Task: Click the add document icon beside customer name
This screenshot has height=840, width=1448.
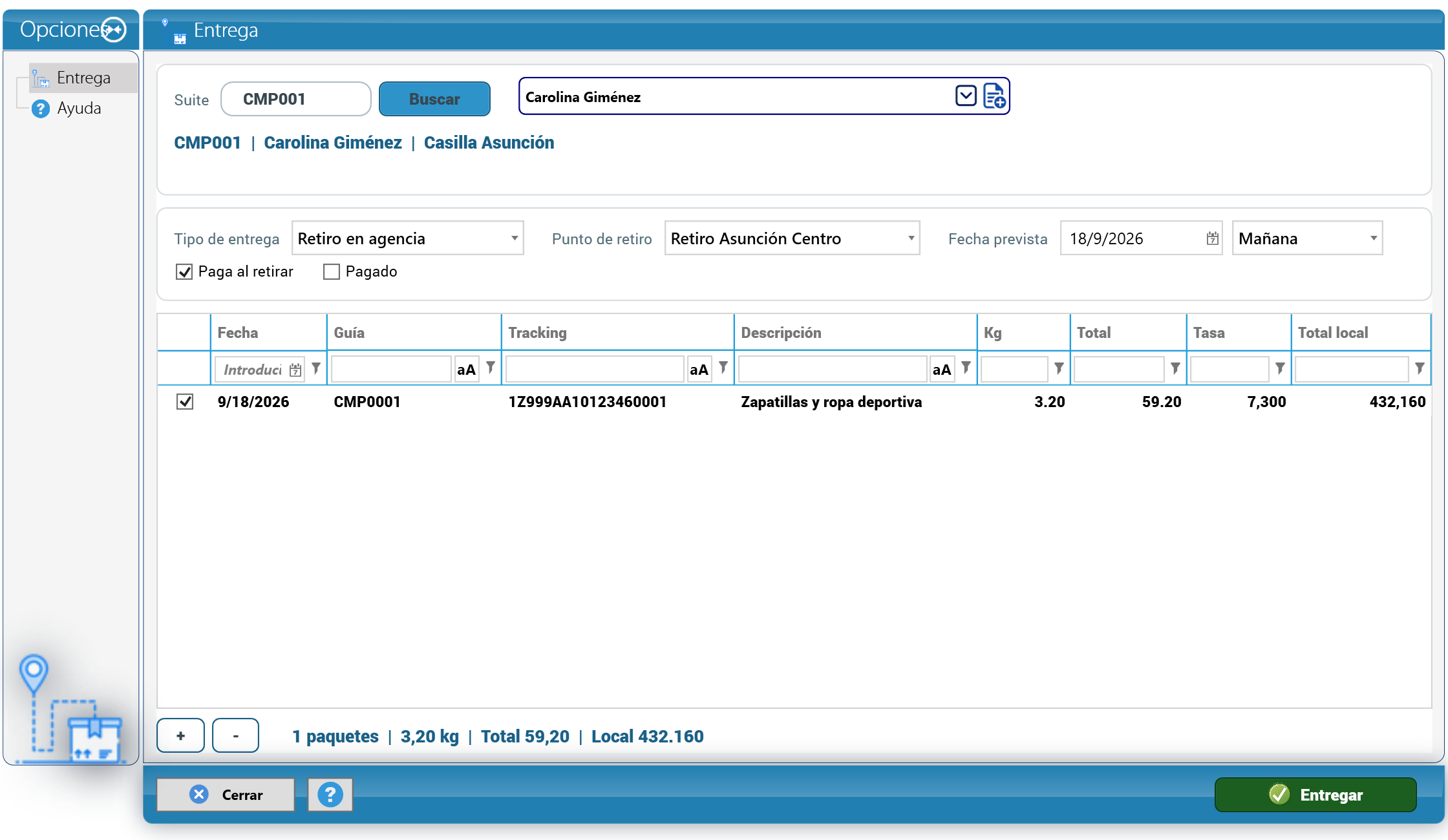Action: click(994, 96)
